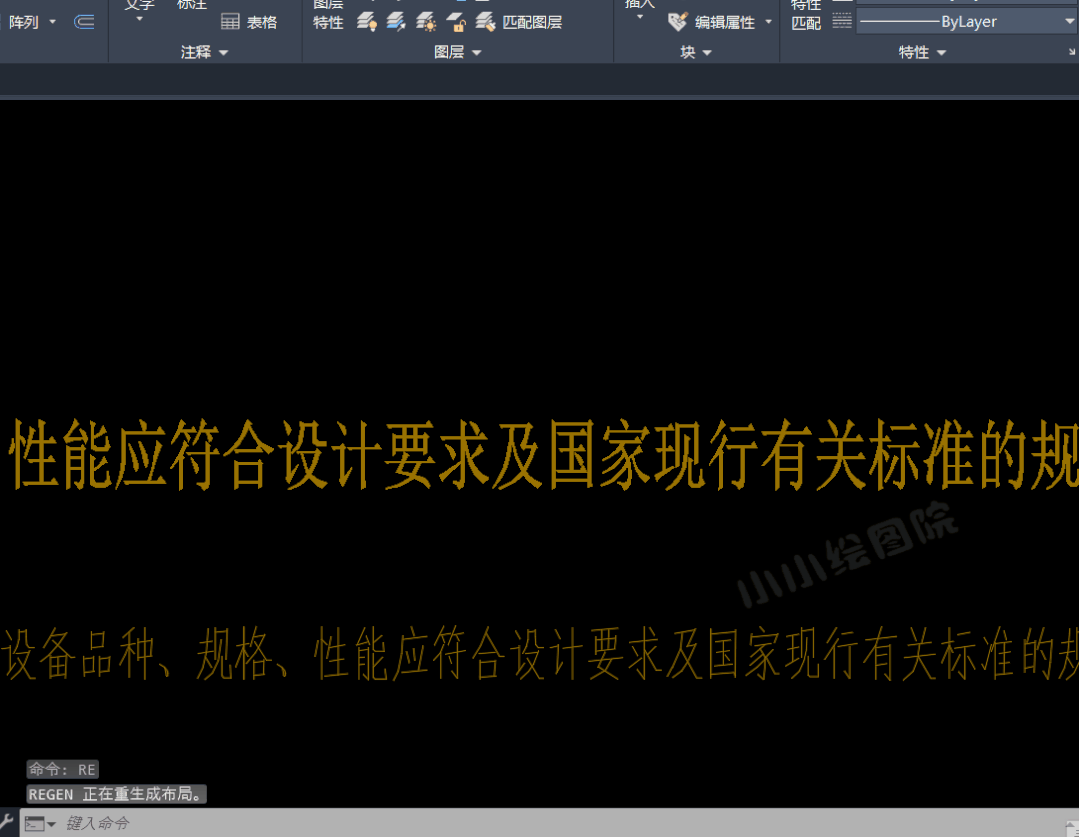This screenshot has height=837, width=1079.
Task: Open the 阵列 array dropdown arrow
Action: [x=54, y=22]
